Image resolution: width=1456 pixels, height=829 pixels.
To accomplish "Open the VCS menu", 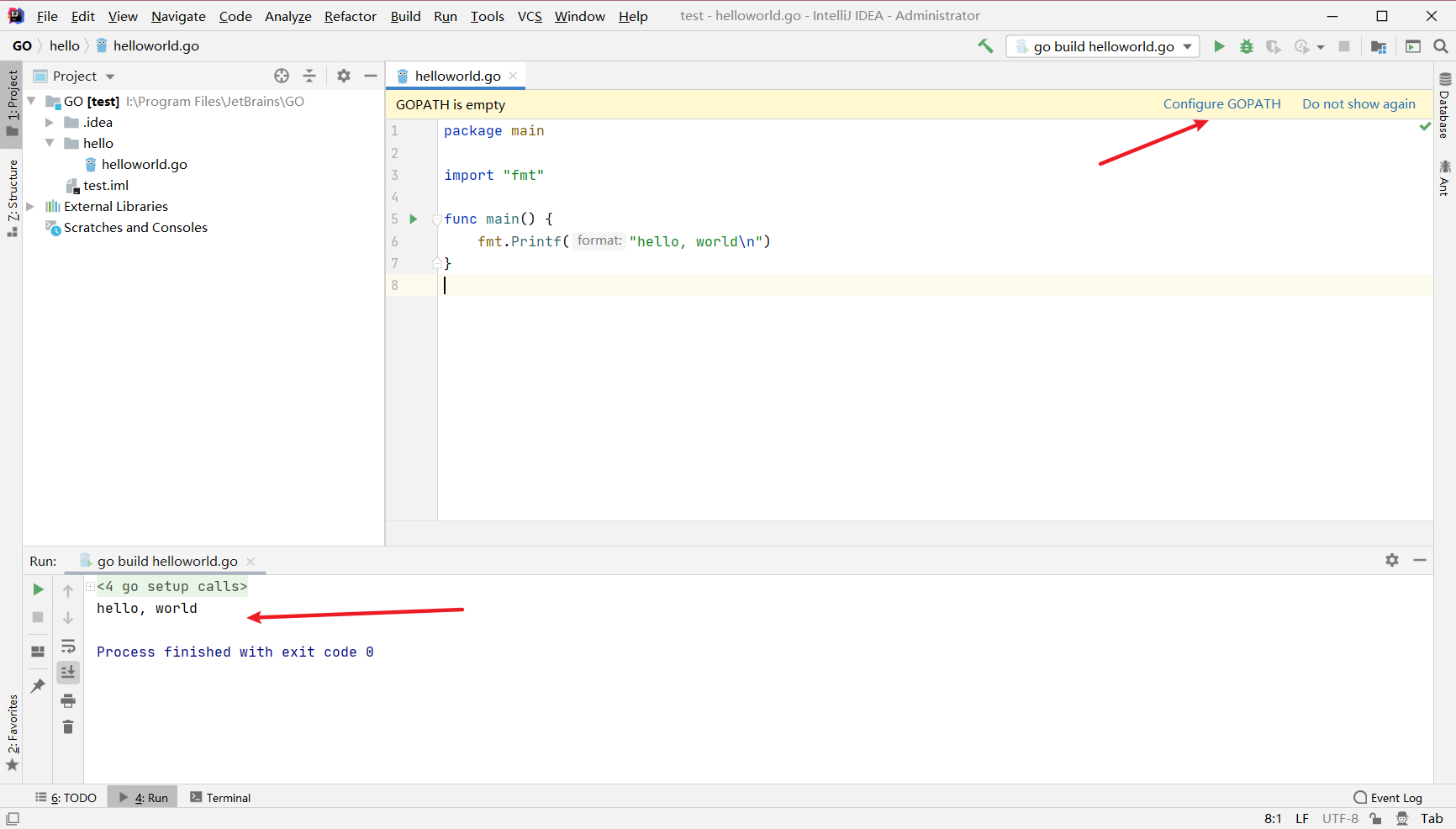I will point(530,16).
